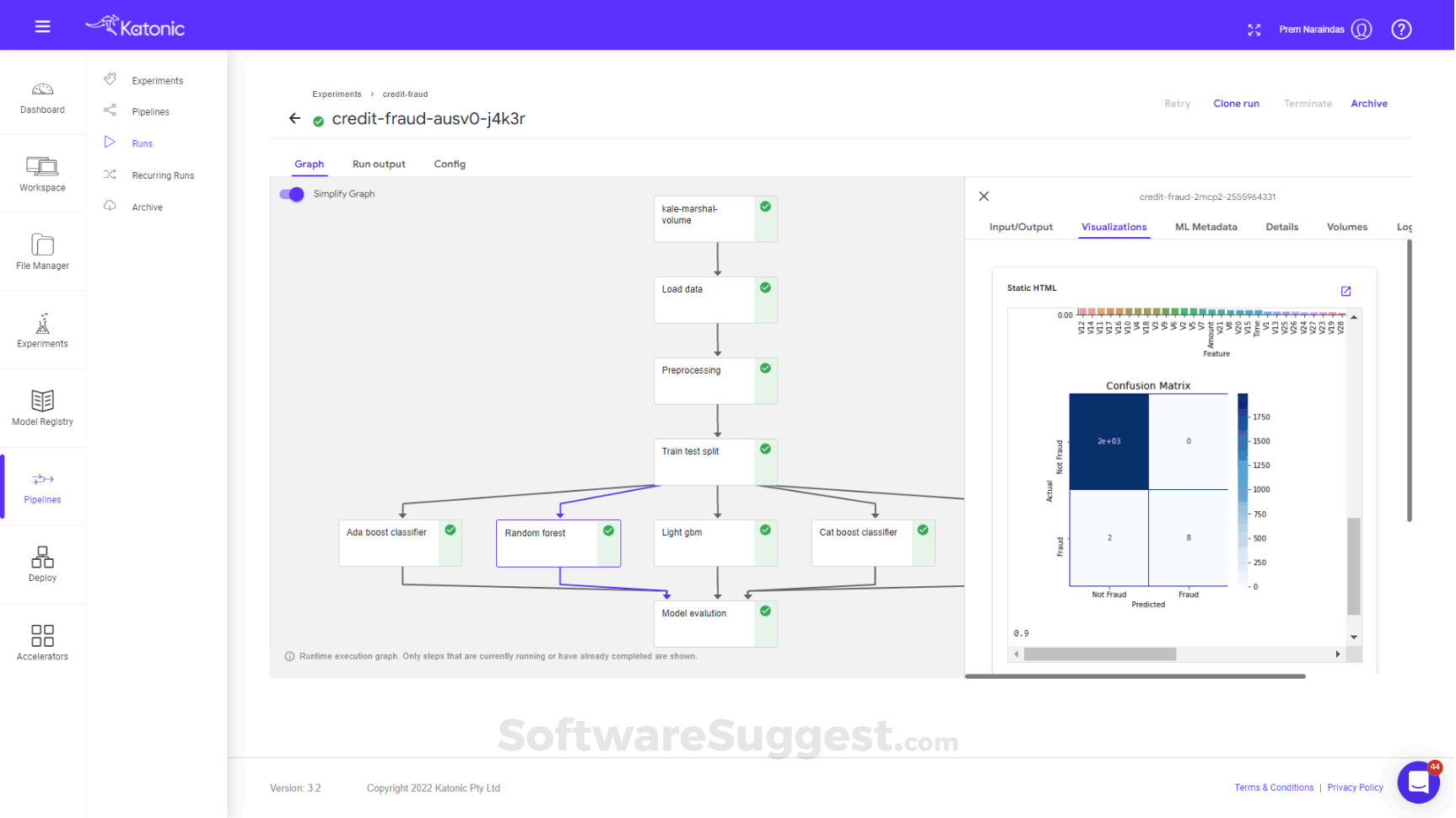This screenshot has height=818, width=1456.
Task: Enter fullscreen using the expand icon
Action: tap(1254, 30)
